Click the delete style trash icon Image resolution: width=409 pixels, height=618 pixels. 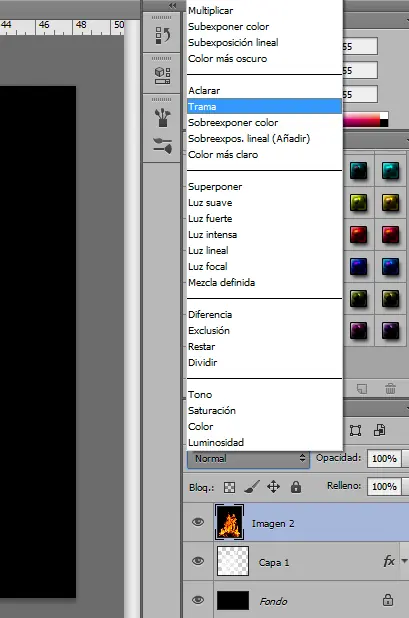390,389
